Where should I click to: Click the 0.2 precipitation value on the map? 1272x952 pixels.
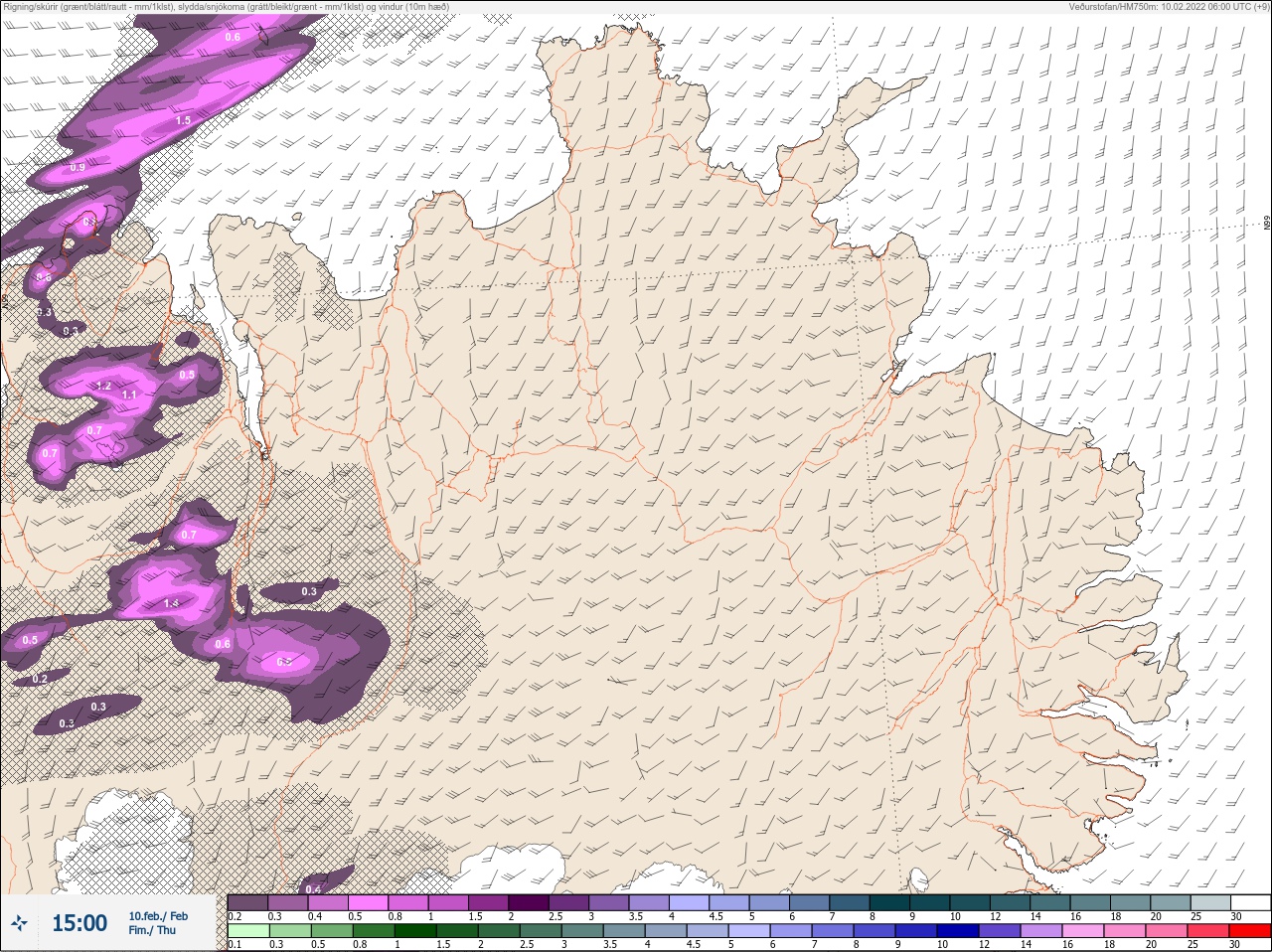pyautogui.click(x=40, y=680)
